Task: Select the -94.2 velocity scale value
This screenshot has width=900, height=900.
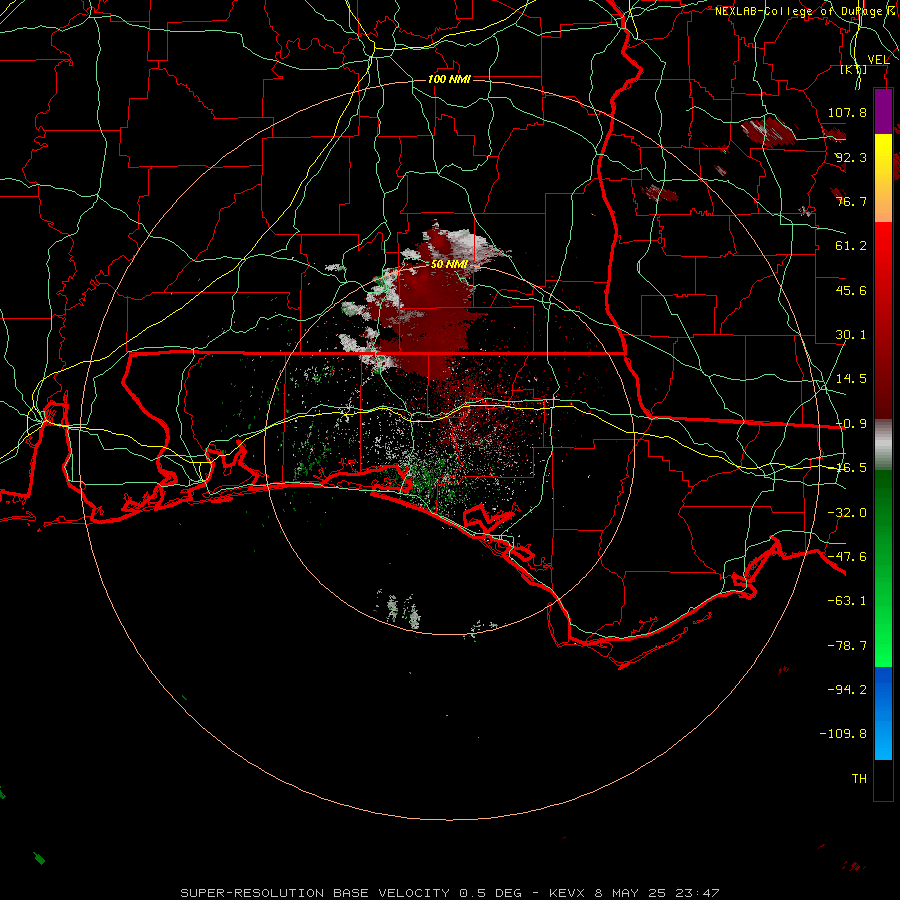Action: coord(847,690)
